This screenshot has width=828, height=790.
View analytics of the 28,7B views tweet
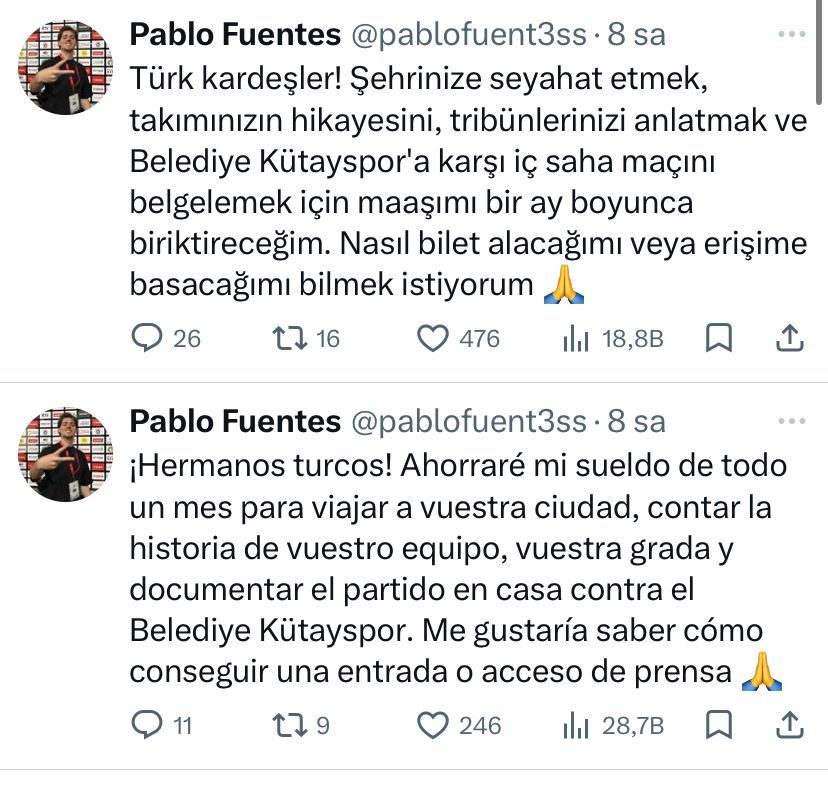(576, 724)
